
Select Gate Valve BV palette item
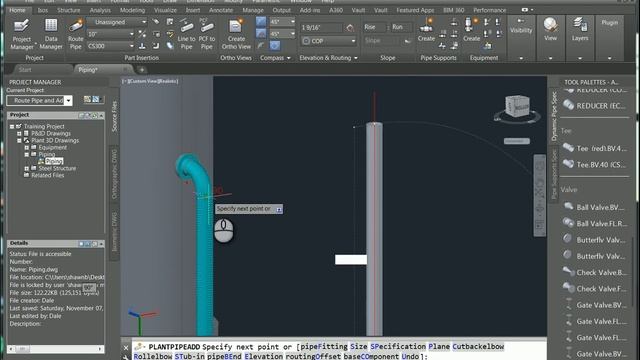595,305
